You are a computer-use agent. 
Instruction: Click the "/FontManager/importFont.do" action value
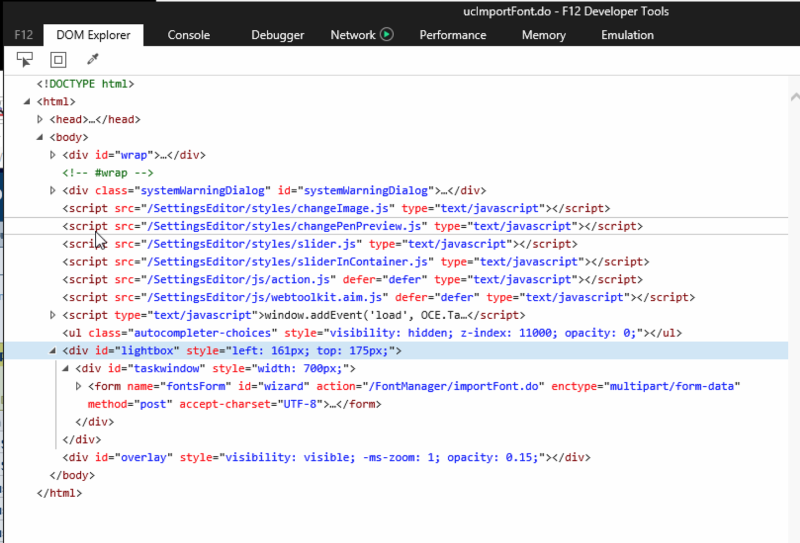(454, 386)
